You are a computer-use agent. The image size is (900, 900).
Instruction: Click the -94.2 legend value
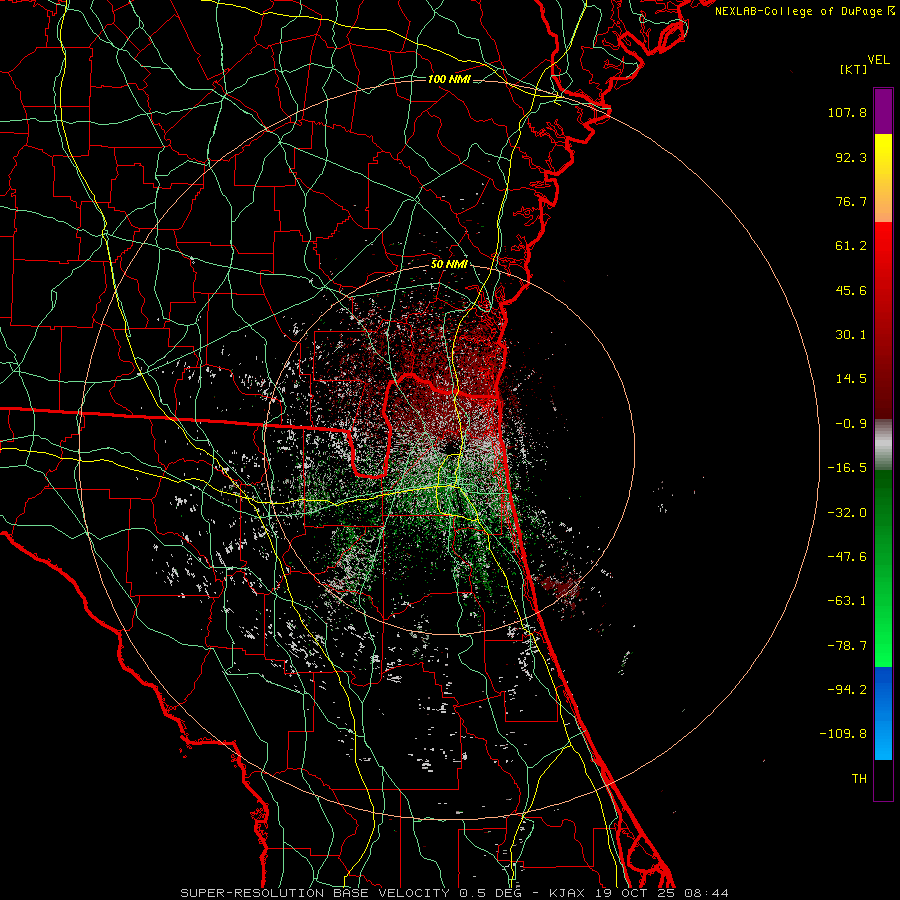pyautogui.click(x=847, y=689)
